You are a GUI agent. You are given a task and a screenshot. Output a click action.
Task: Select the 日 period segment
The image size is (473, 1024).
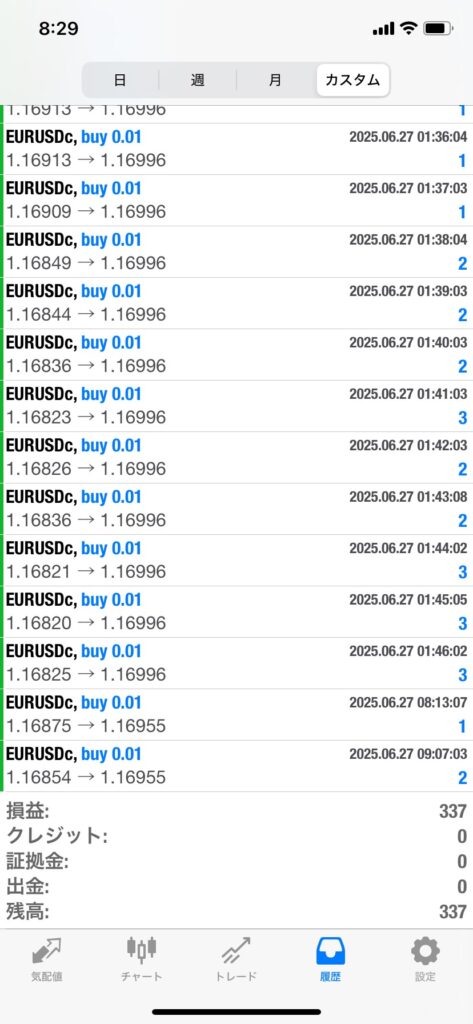tap(120, 80)
